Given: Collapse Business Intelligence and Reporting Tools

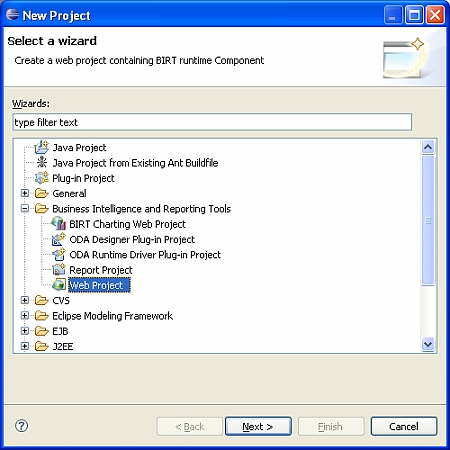Looking at the screenshot, I should 25,208.
